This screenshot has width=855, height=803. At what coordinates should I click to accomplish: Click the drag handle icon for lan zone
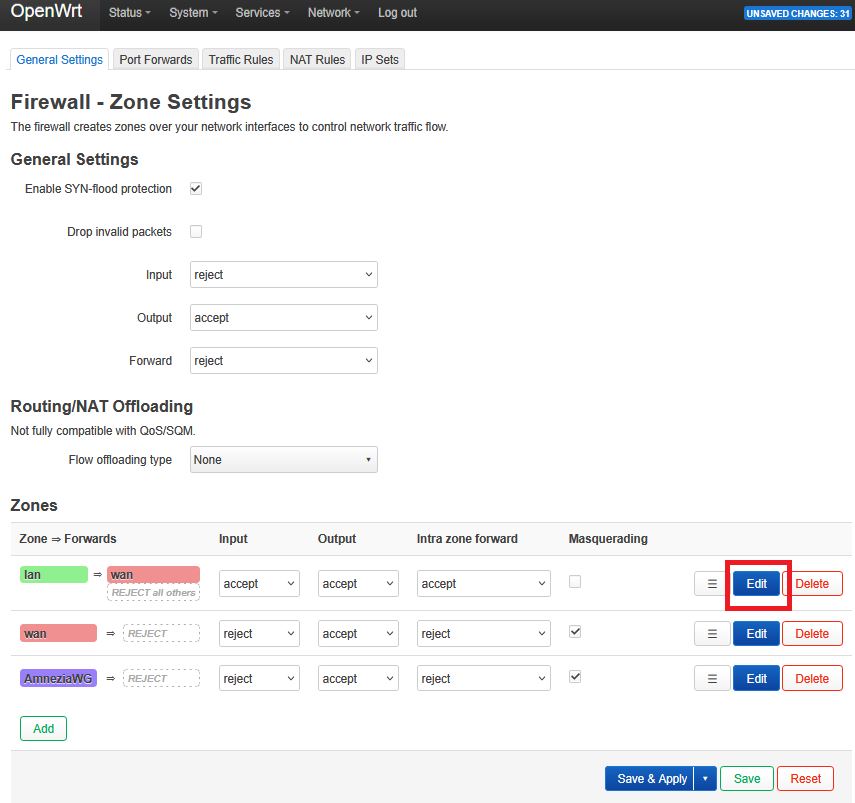(x=711, y=584)
